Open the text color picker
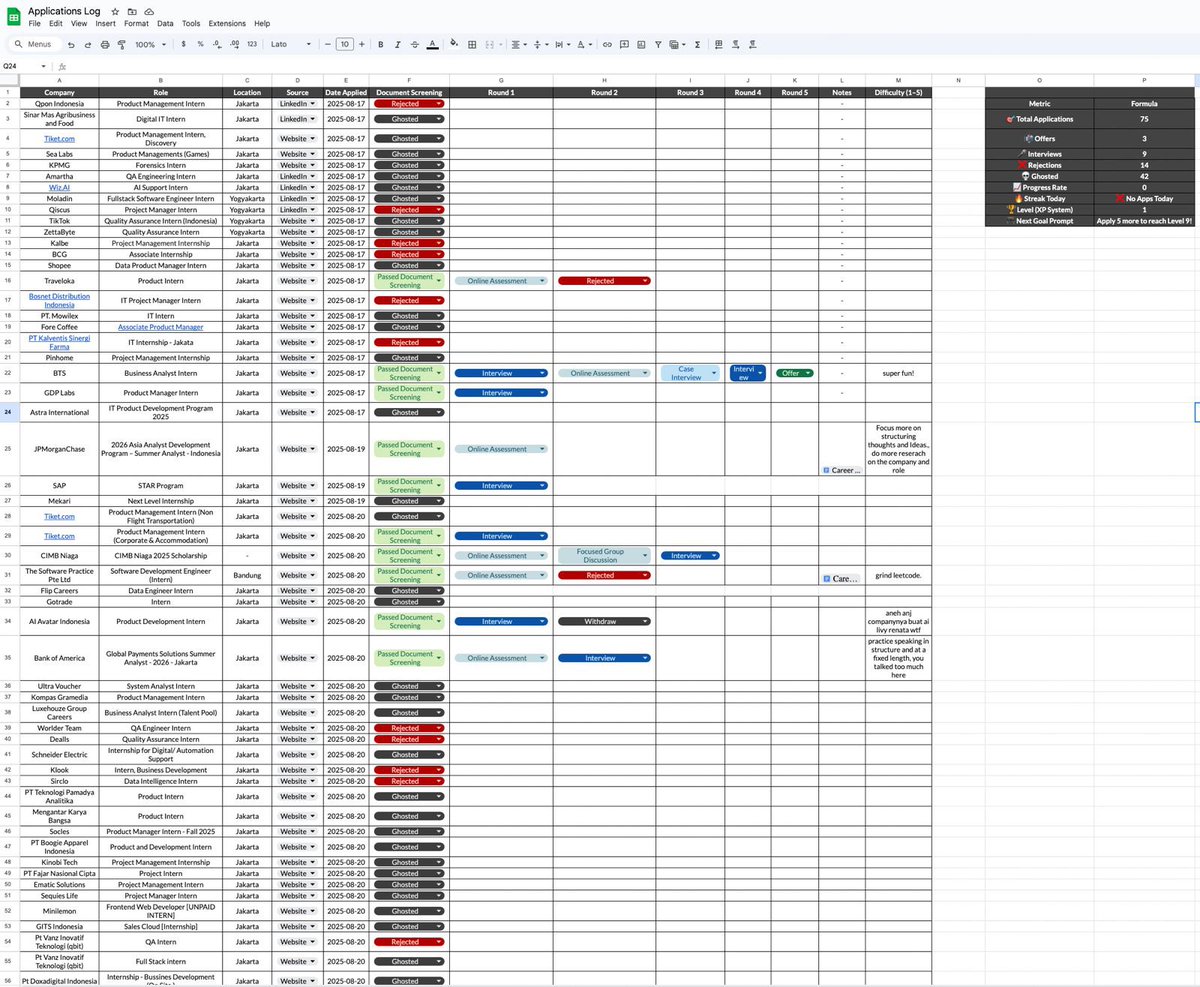This screenshot has height=987, width=1200. point(432,45)
